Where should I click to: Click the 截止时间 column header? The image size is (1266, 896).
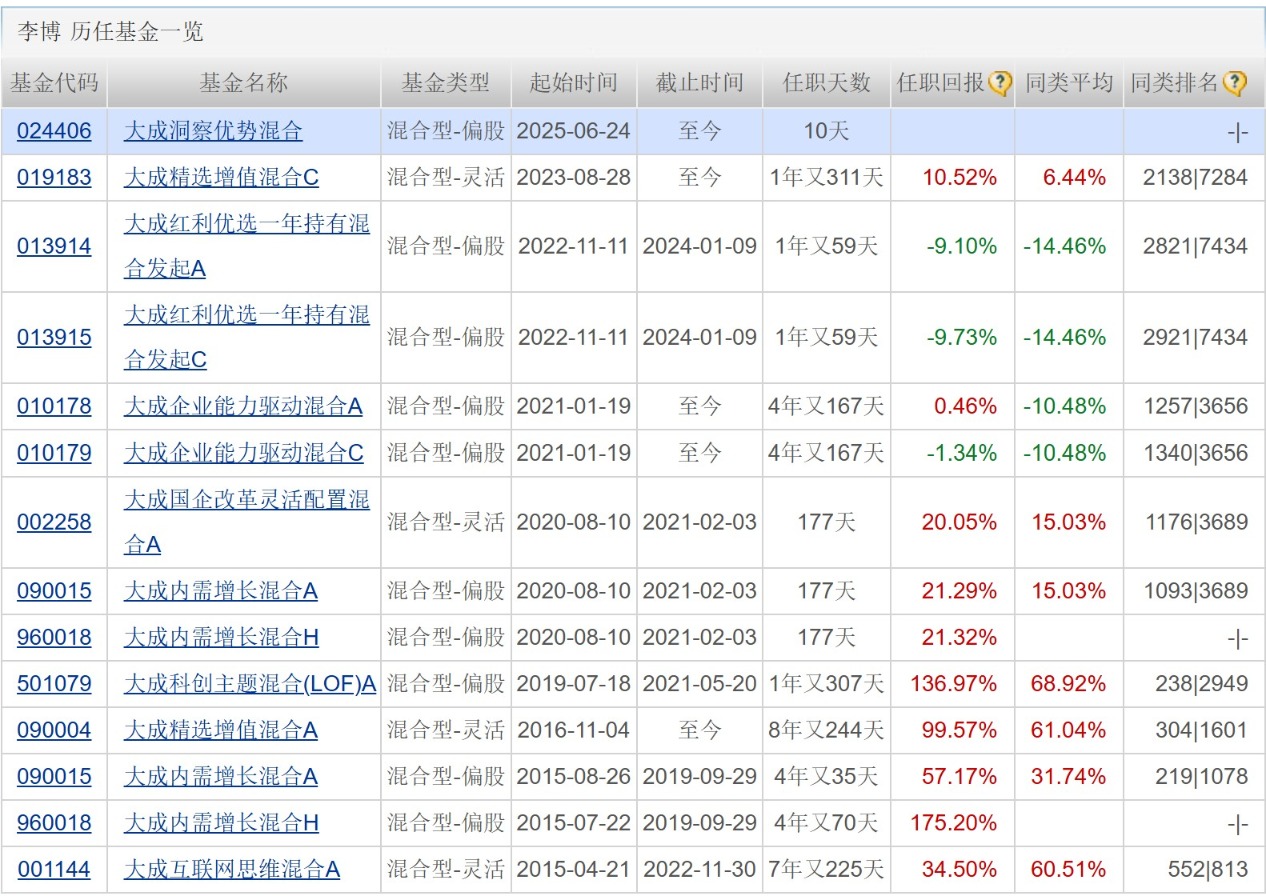coord(700,83)
